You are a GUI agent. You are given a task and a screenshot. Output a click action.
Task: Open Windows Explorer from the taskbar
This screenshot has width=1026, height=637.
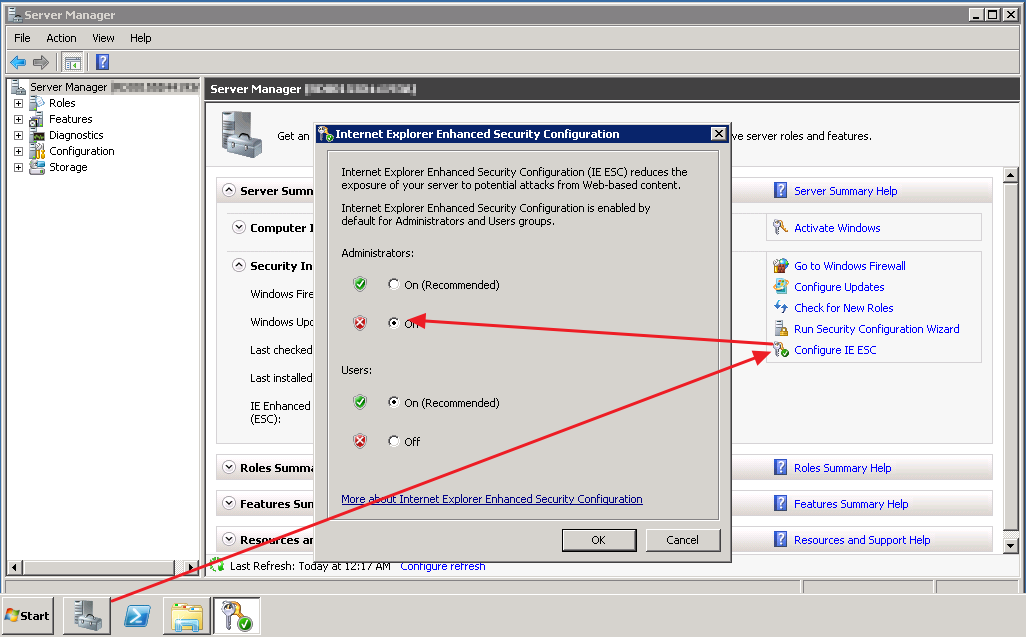pos(187,615)
